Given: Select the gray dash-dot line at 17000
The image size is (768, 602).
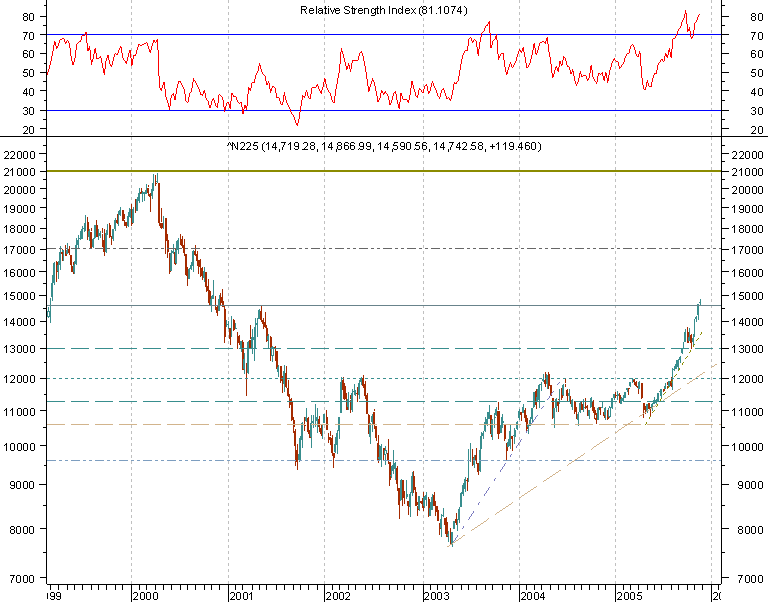Looking at the screenshot, I should (384, 249).
